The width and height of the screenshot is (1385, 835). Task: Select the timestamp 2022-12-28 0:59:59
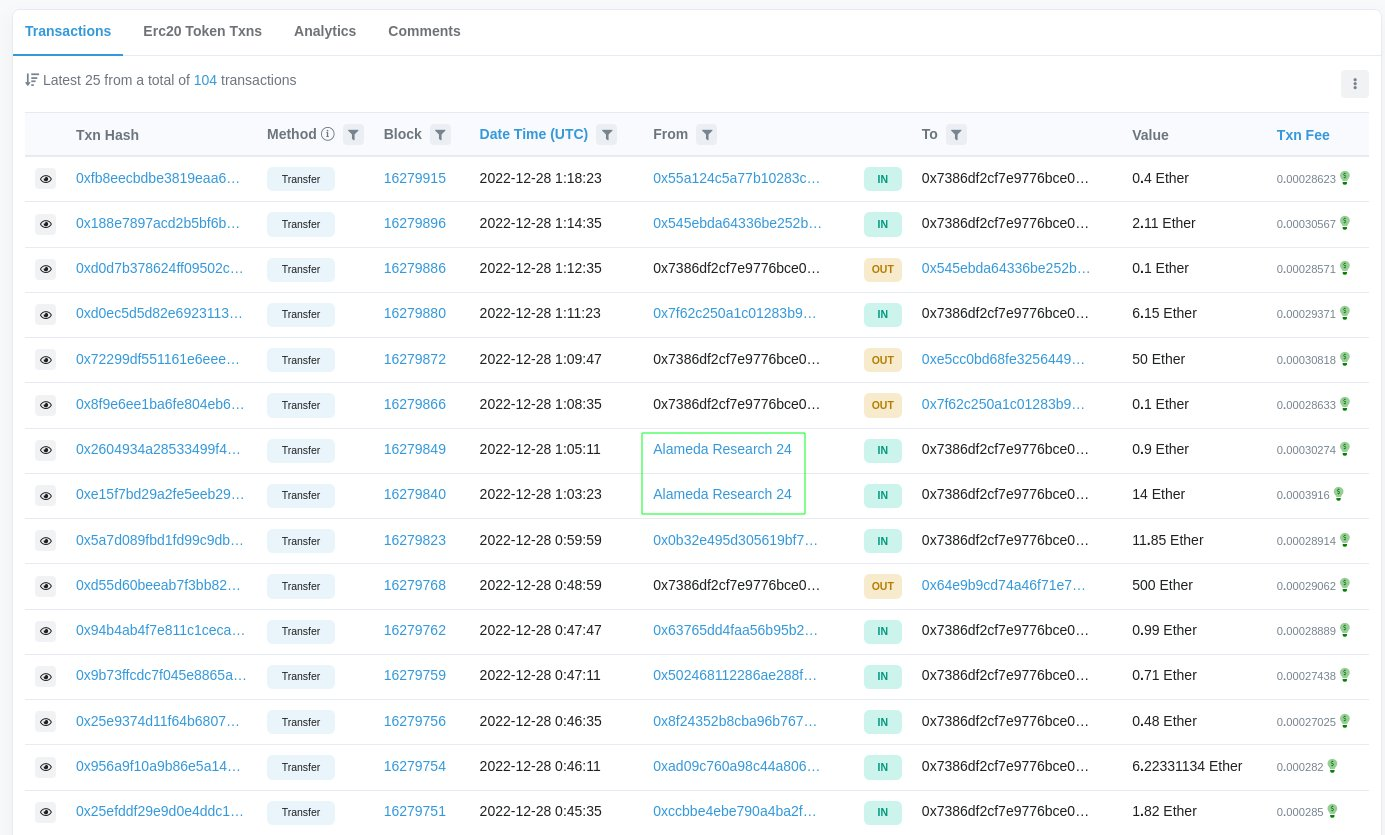pos(541,540)
